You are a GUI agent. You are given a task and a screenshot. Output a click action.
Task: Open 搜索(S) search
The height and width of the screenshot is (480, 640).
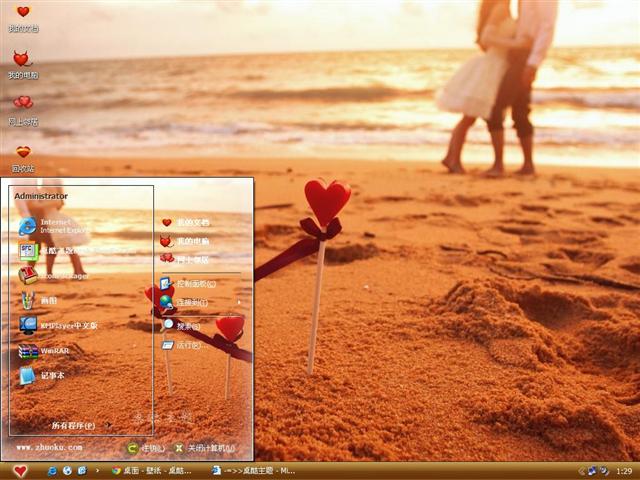pyautogui.click(x=181, y=326)
